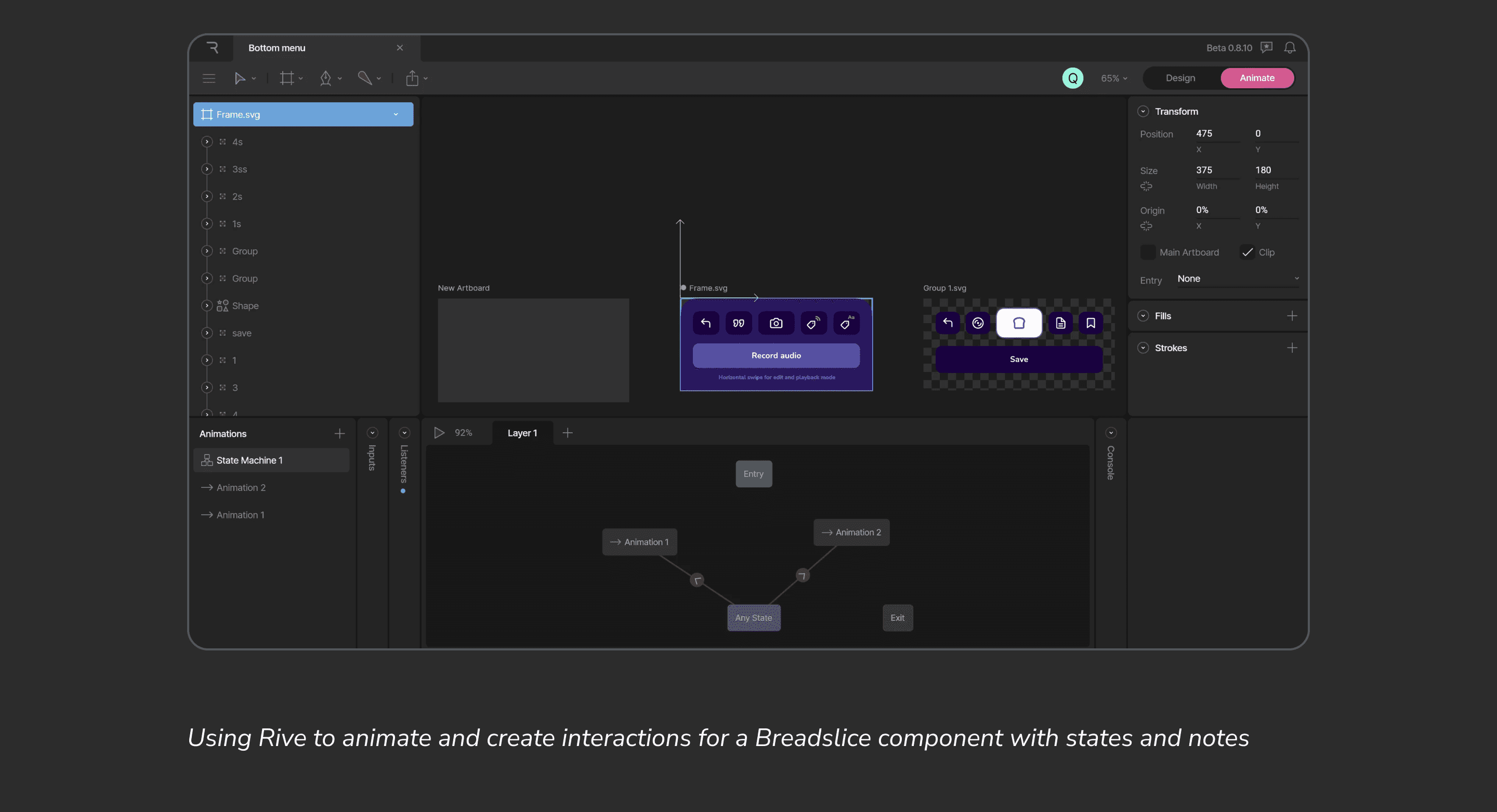Image resolution: width=1497 pixels, height=812 pixels.
Task: Click the 92% state machine zoom value
Action: pyautogui.click(x=463, y=433)
